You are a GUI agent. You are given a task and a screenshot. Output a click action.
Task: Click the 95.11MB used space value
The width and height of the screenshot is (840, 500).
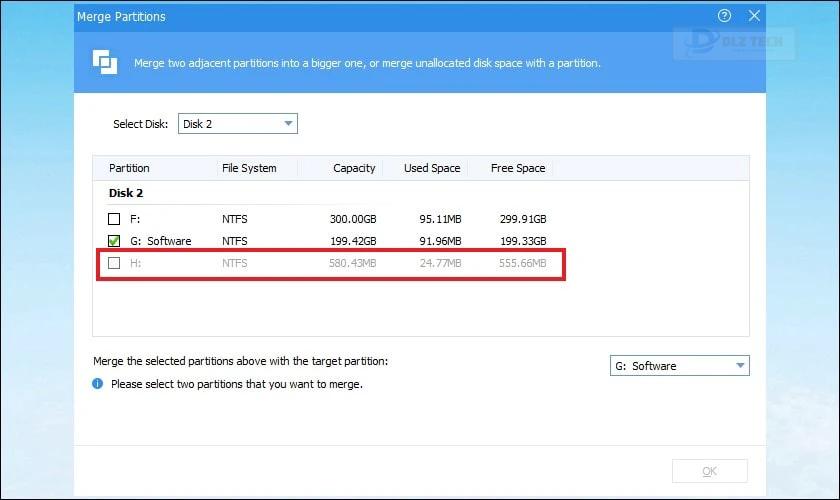point(440,219)
